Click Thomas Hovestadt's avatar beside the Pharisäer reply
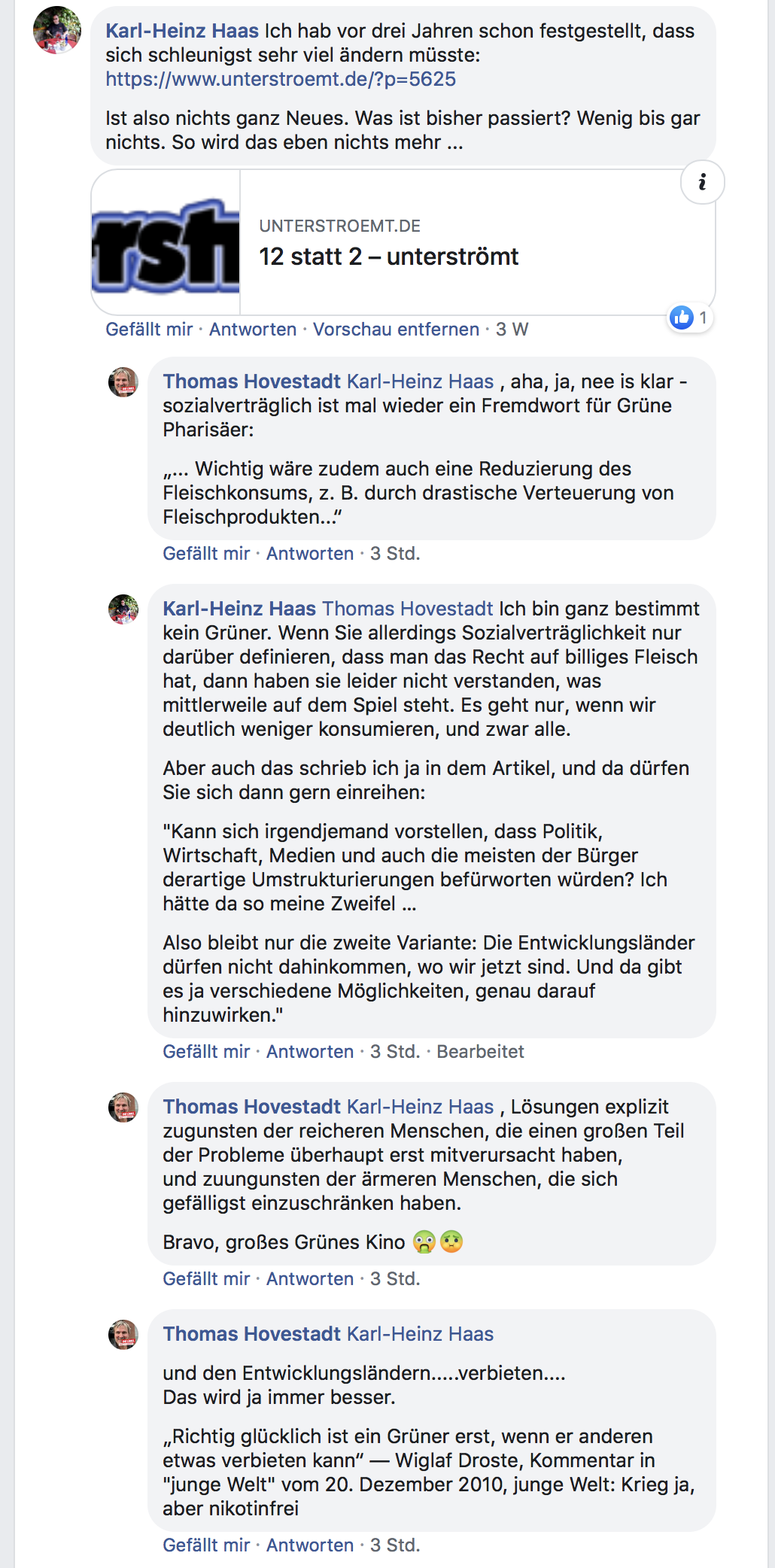The width and height of the screenshot is (775, 1568). [123, 382]
